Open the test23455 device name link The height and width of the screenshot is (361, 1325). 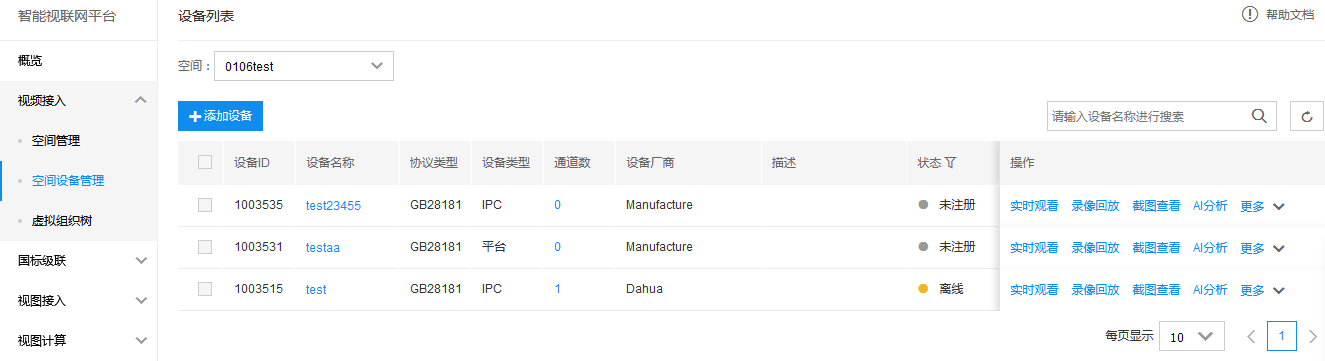click(x=333, y=206)
